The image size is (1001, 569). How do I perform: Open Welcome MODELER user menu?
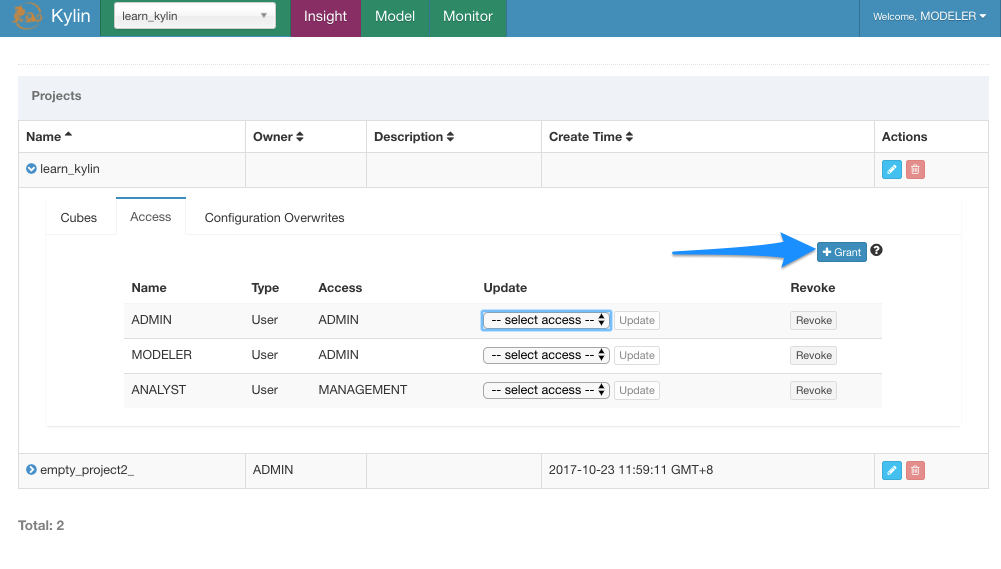tap(930, 17)
